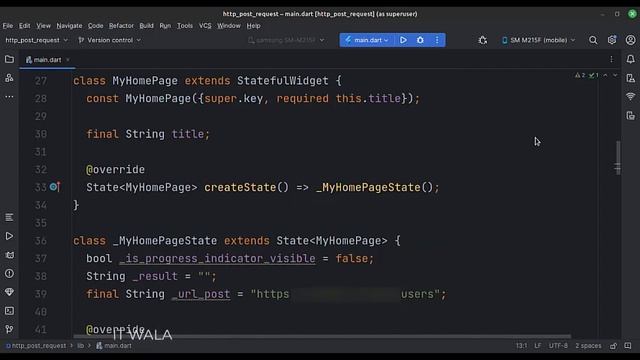The image size is (640, 360).
Task: Open the Help menu
Action: point(253,26)
